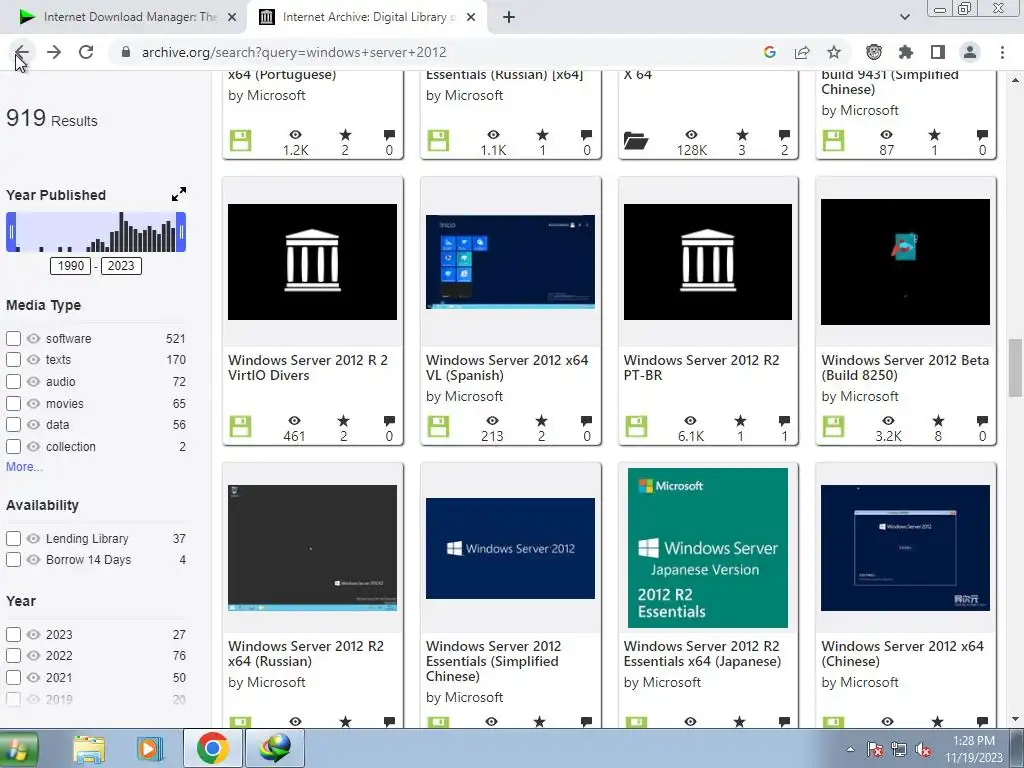
Task: Check the 2023 year checkbox
Action: pos(13,634)
